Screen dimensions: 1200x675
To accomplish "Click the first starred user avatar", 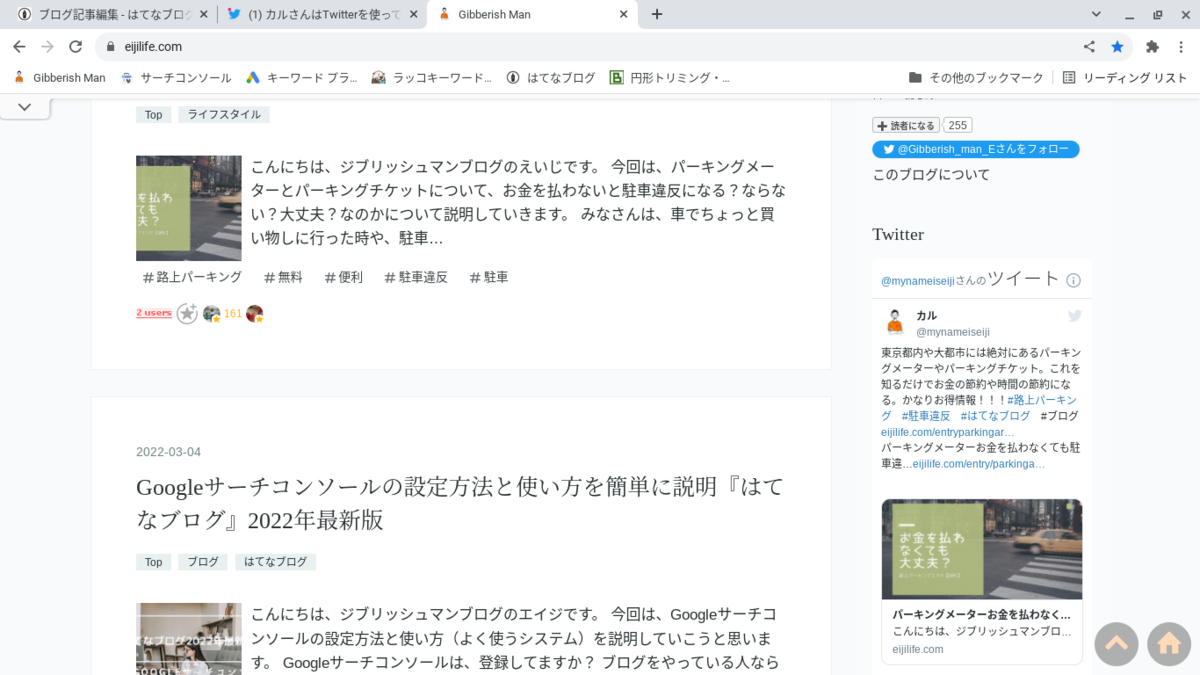I will pyautogui.click(x=211, y=314).
